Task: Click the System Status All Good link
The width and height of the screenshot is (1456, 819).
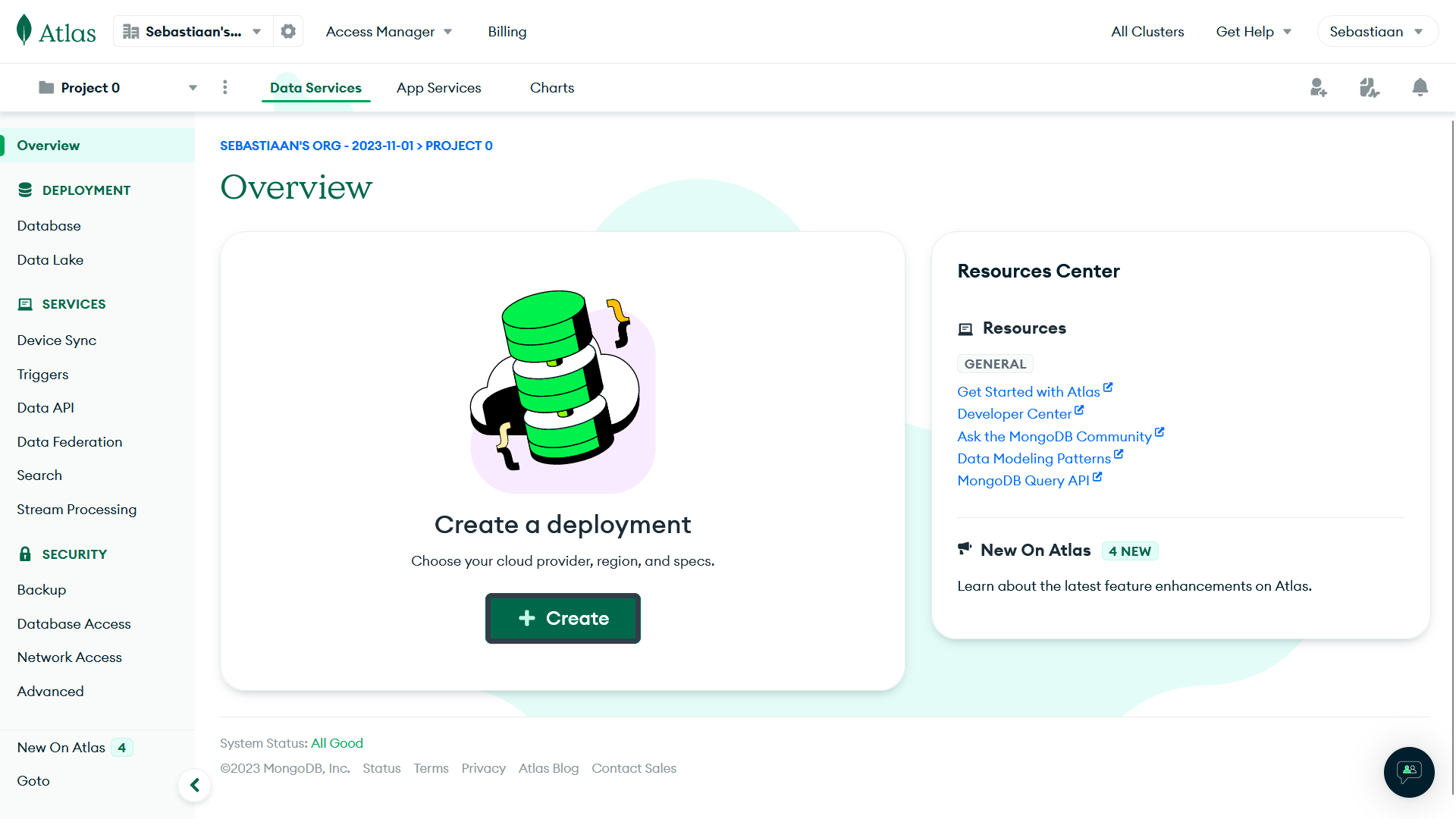Action: pyautogui.click(x=337, y=743)
